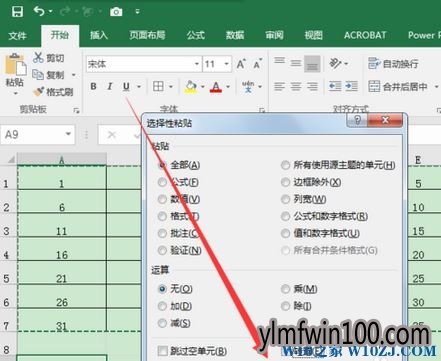Switch to the 审阅 tab
441x361 pixels.
(274, 35)
